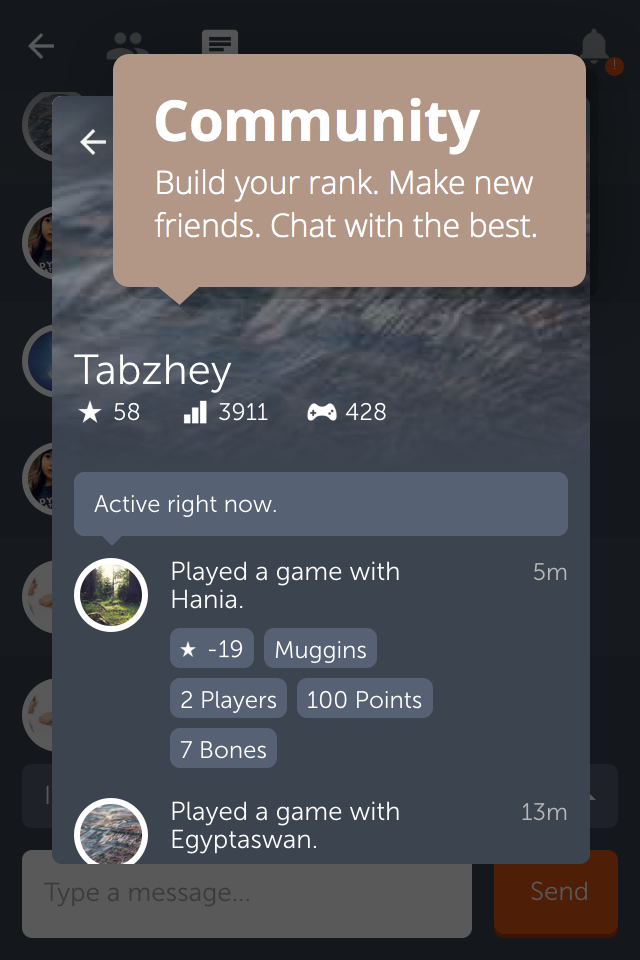Select the 2 Players tag
640x960 pixels.
(x=228, y=699)
